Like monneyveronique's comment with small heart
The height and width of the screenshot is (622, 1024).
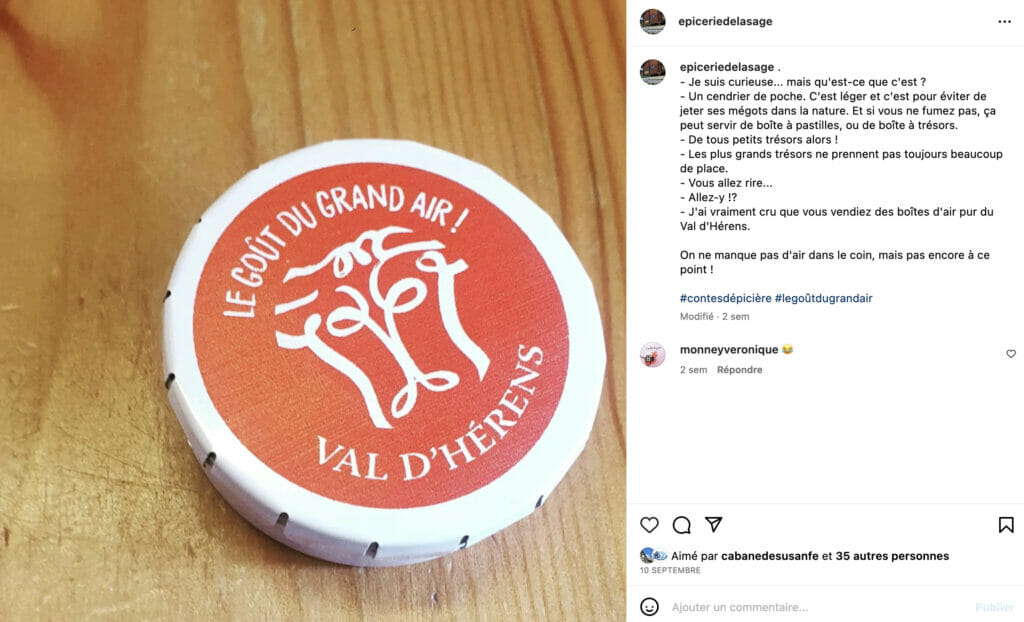click(x=1011, y=353)
